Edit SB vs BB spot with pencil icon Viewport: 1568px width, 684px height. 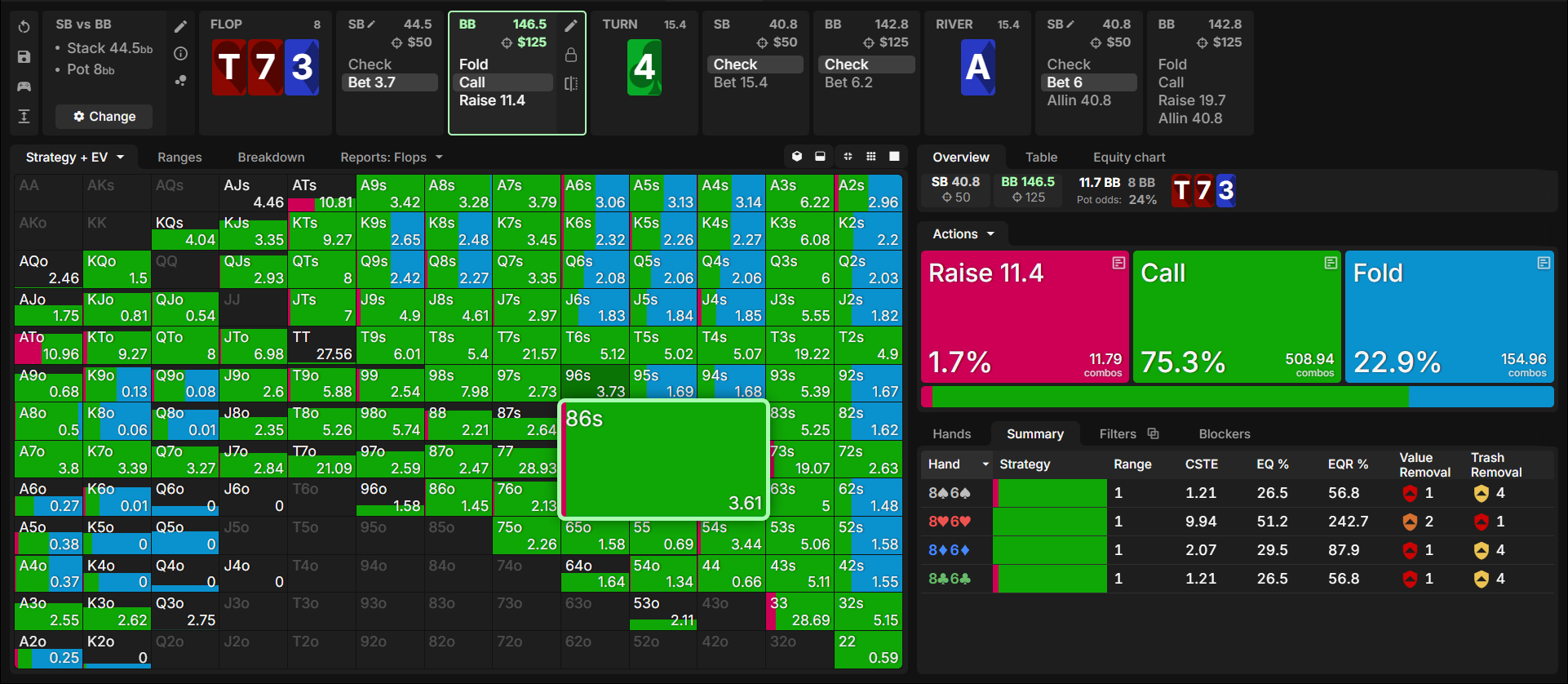[x=180, y=27]
